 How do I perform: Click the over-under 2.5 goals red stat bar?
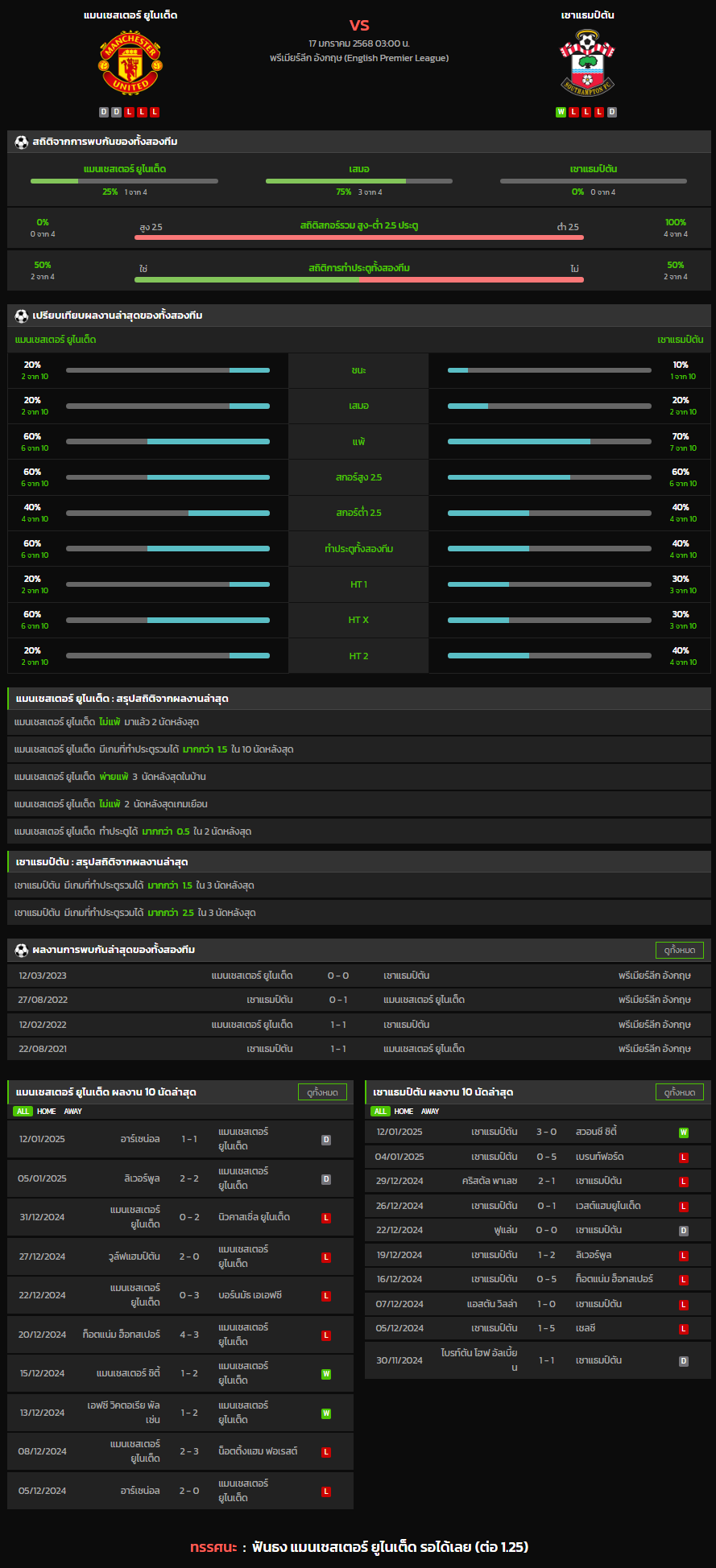click(x=359, y=237)
